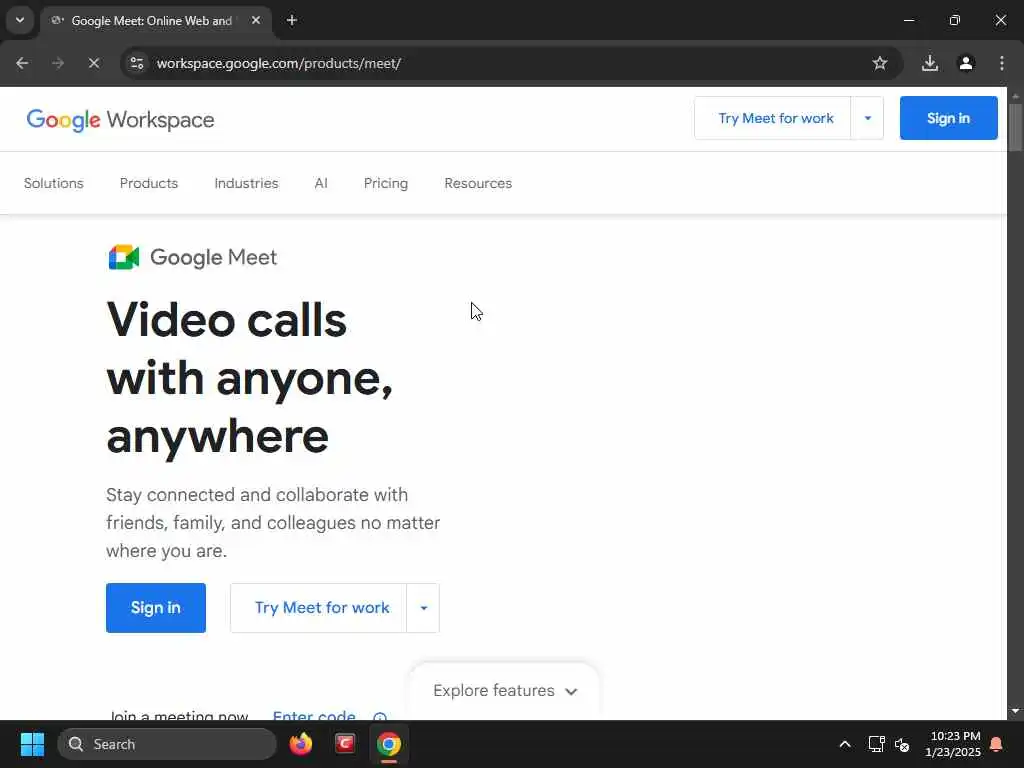1024x768 pixels.
Task: Expand hero Try Meet dropdown arrow
Action: click(x=423, y=608)
